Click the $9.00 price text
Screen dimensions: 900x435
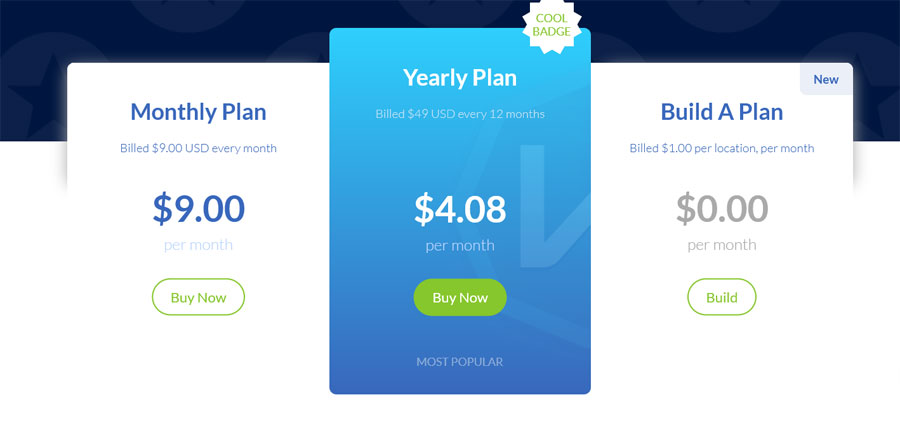(198, 208)
